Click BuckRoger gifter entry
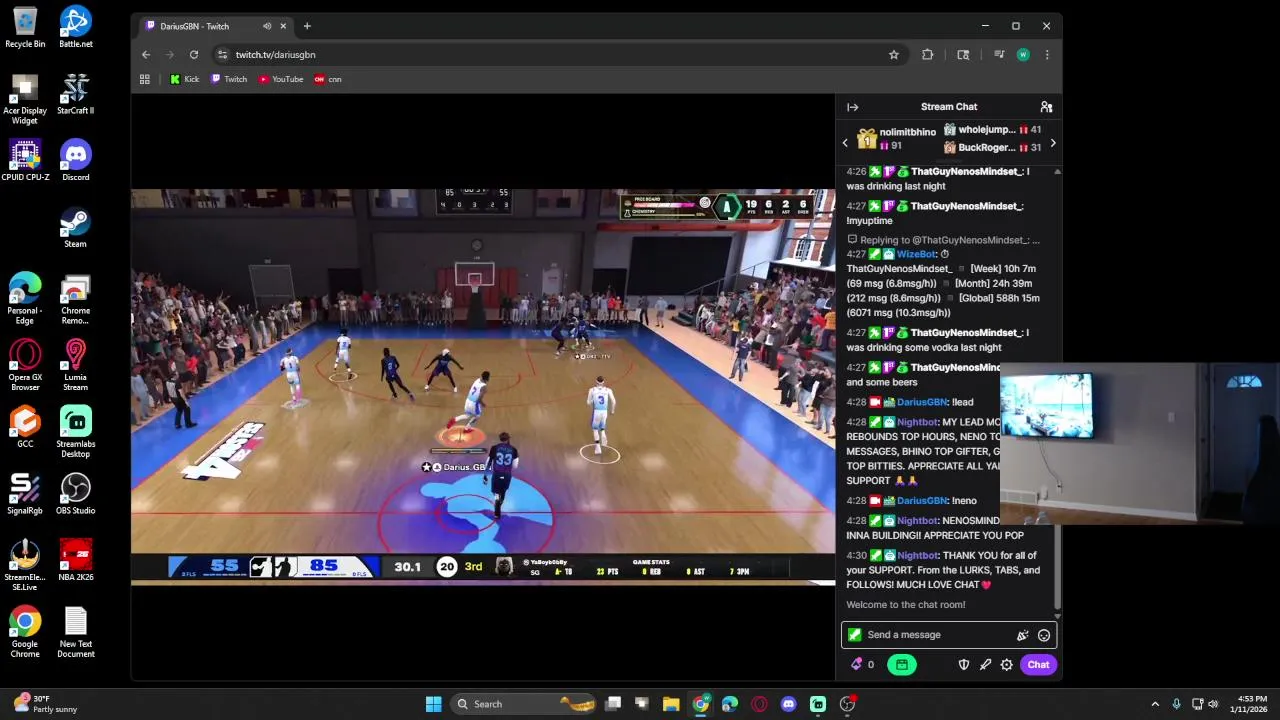Viewport: 1280px width, 720px height. pyautogui.click(x=992, y=148)
